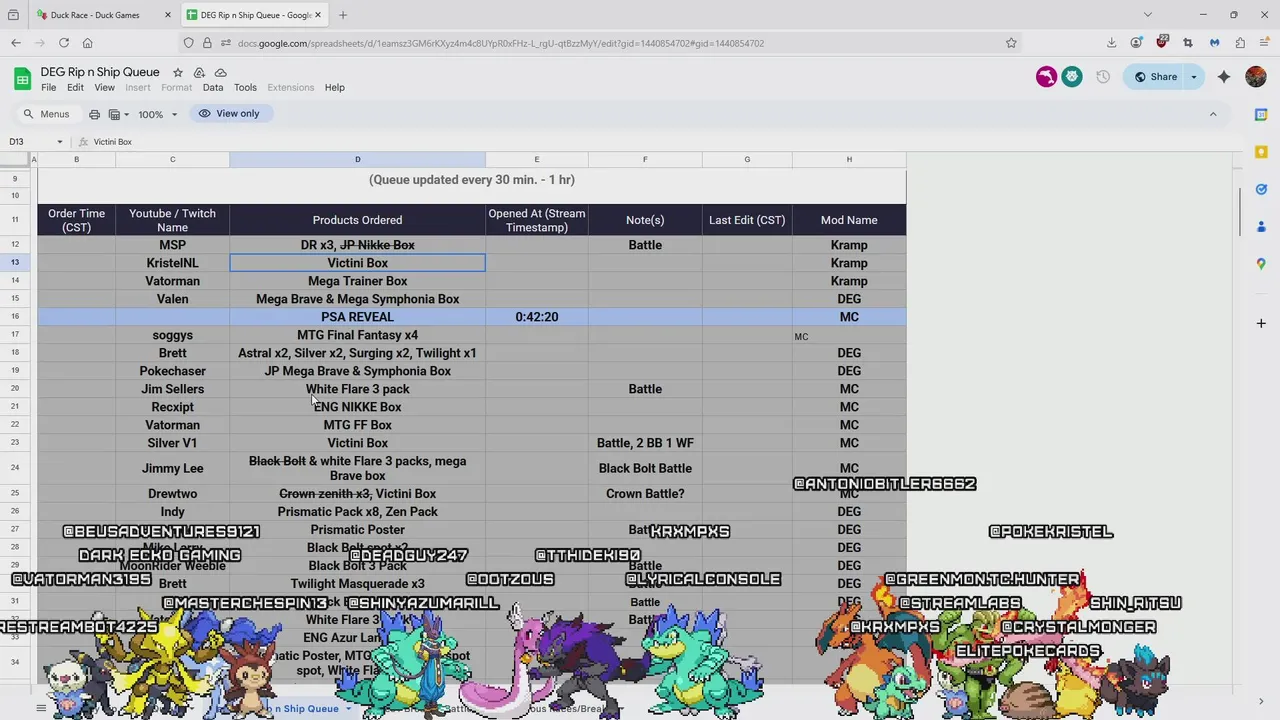Reload the current page
Screen dimensions: 1280x720
[64, 43]
